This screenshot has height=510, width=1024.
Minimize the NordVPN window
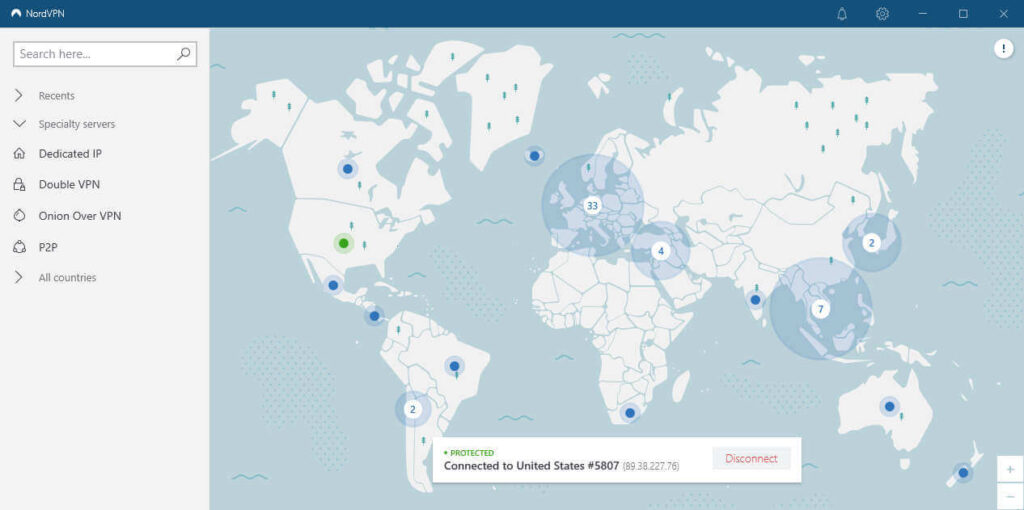[922, 14]
